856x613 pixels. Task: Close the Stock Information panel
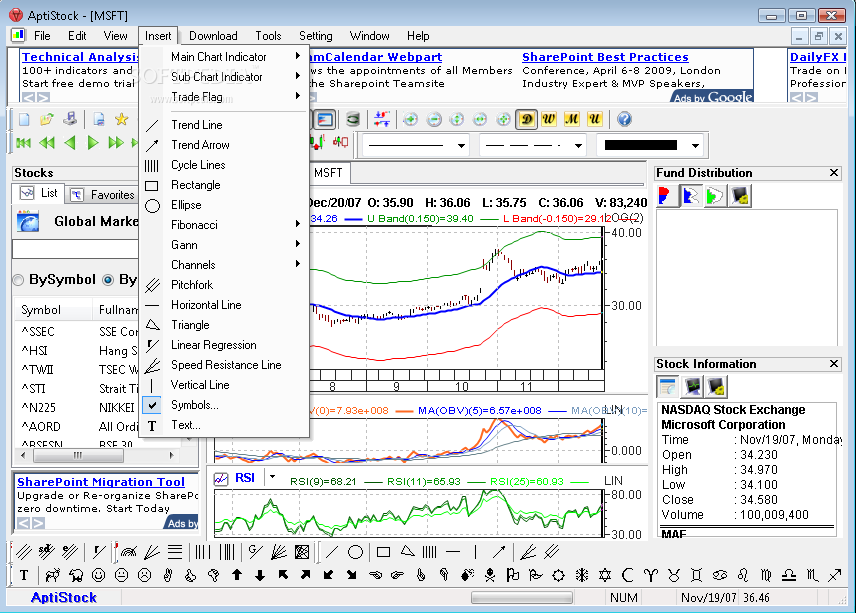[834, 364]
